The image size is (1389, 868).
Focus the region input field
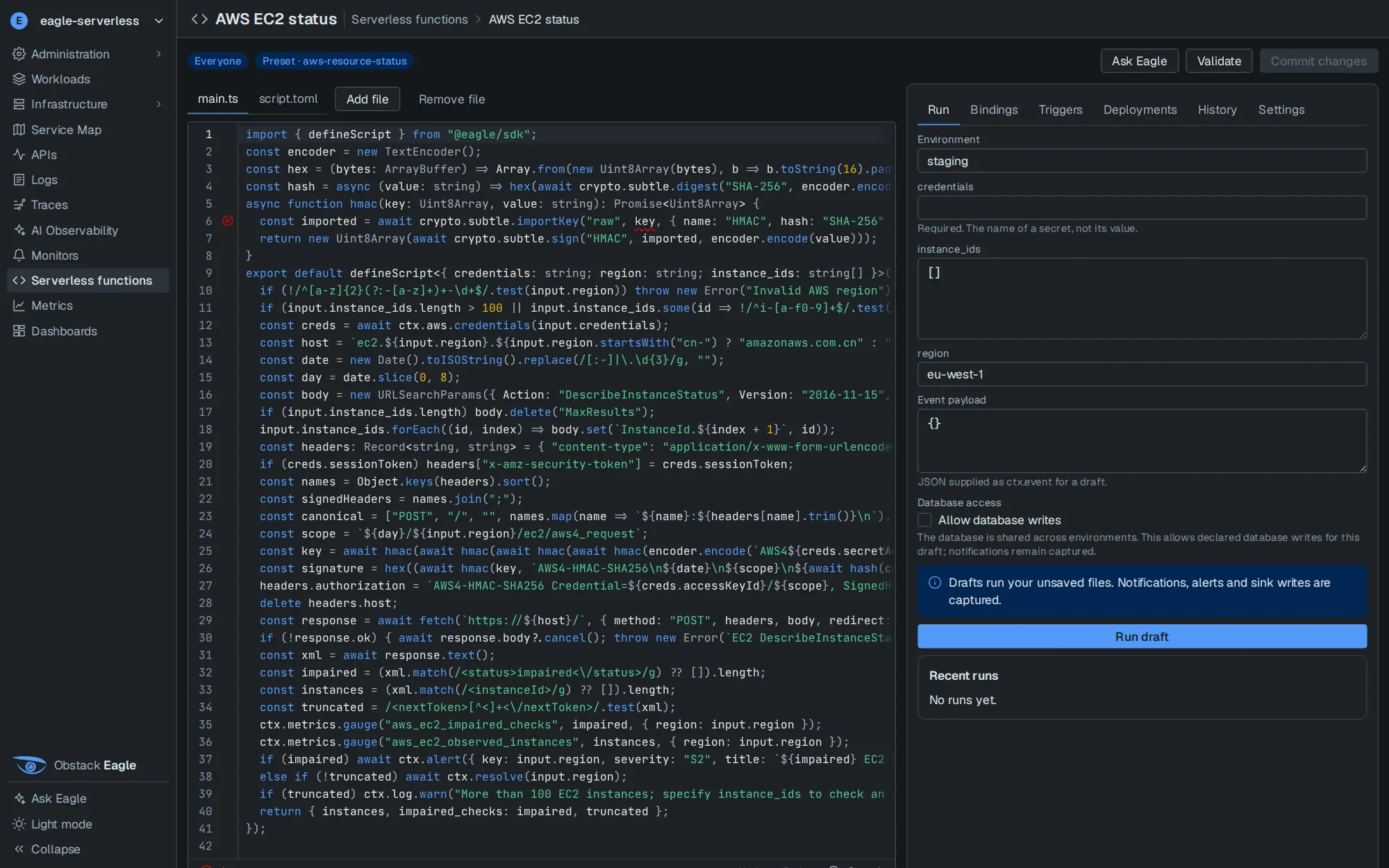point(1142,374)
